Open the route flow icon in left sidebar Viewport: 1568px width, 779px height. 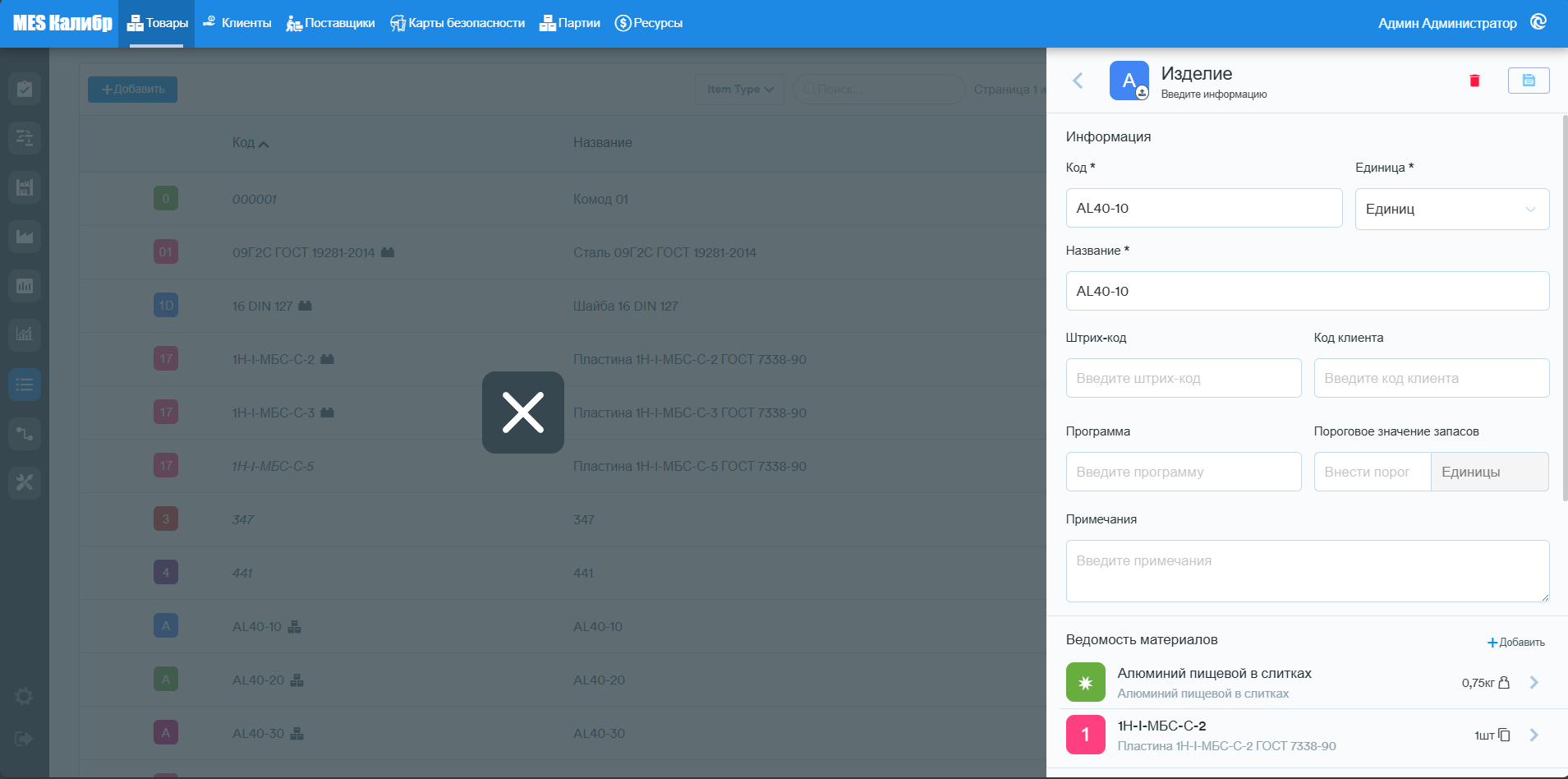25,433
